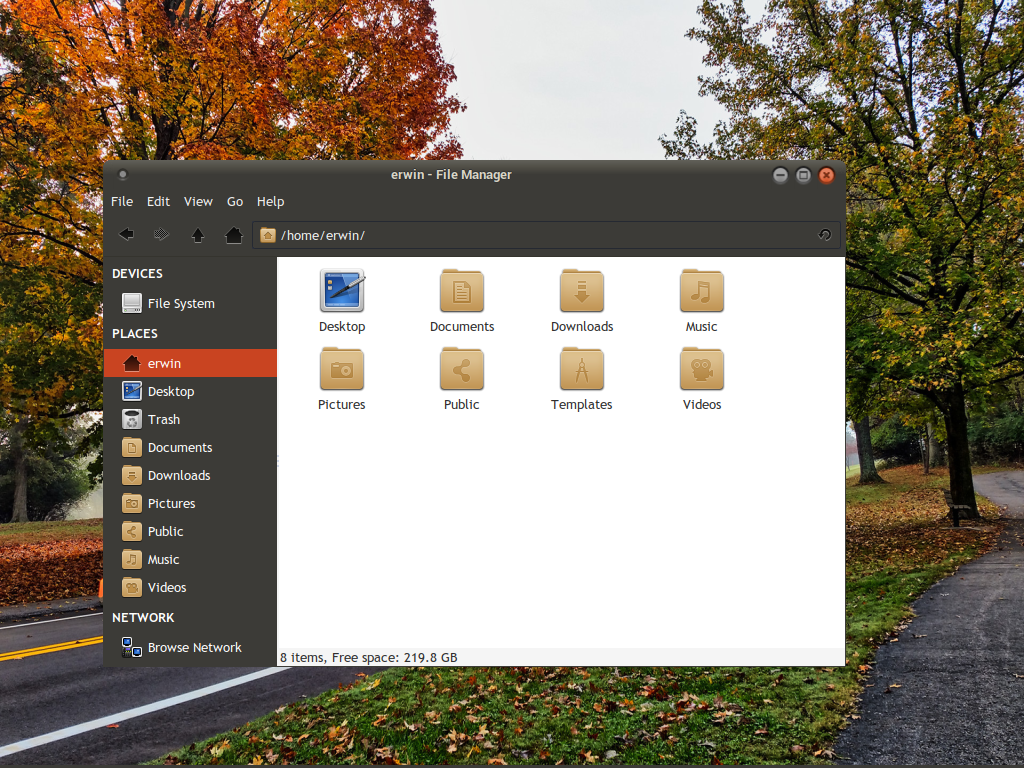Select the Music folder in main pane
Viewport: 1024px width, 768px height.
(701, 301)
